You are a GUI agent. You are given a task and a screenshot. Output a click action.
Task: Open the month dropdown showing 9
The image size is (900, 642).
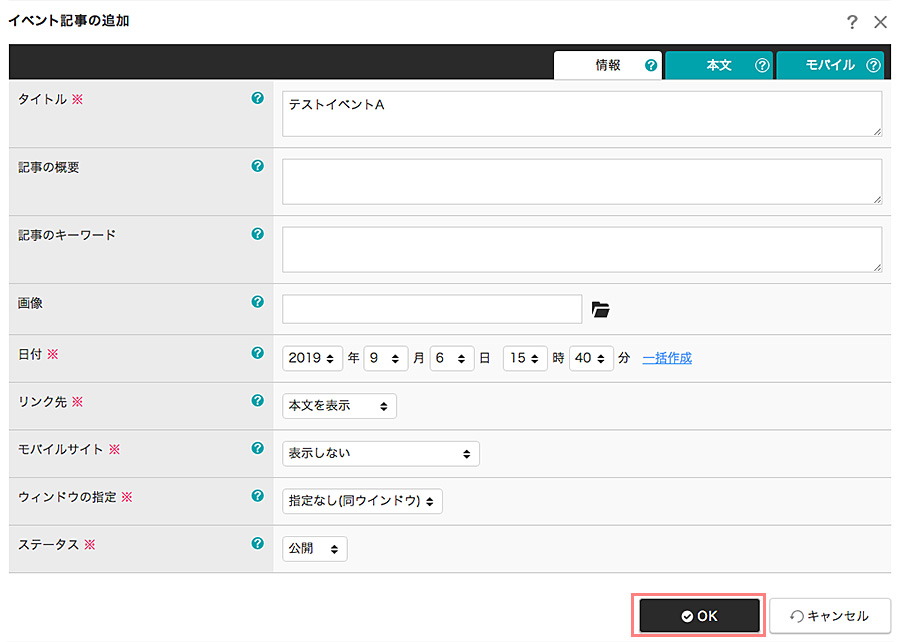pyautogui.click(x=386, y=359)
